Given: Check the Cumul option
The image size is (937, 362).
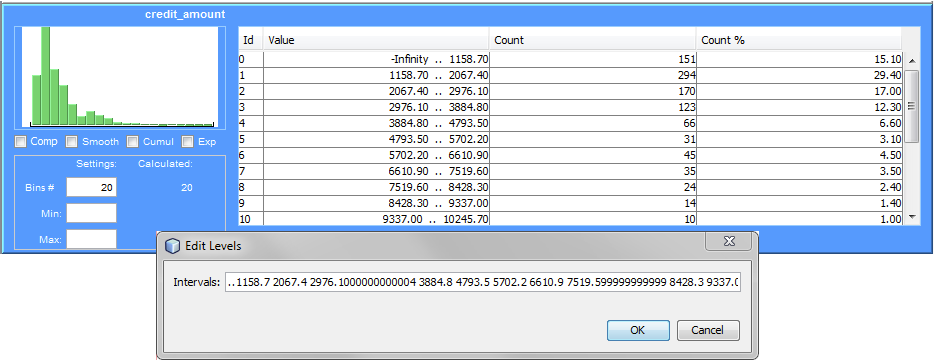Looking at the screenshot, I should (133, 142).
